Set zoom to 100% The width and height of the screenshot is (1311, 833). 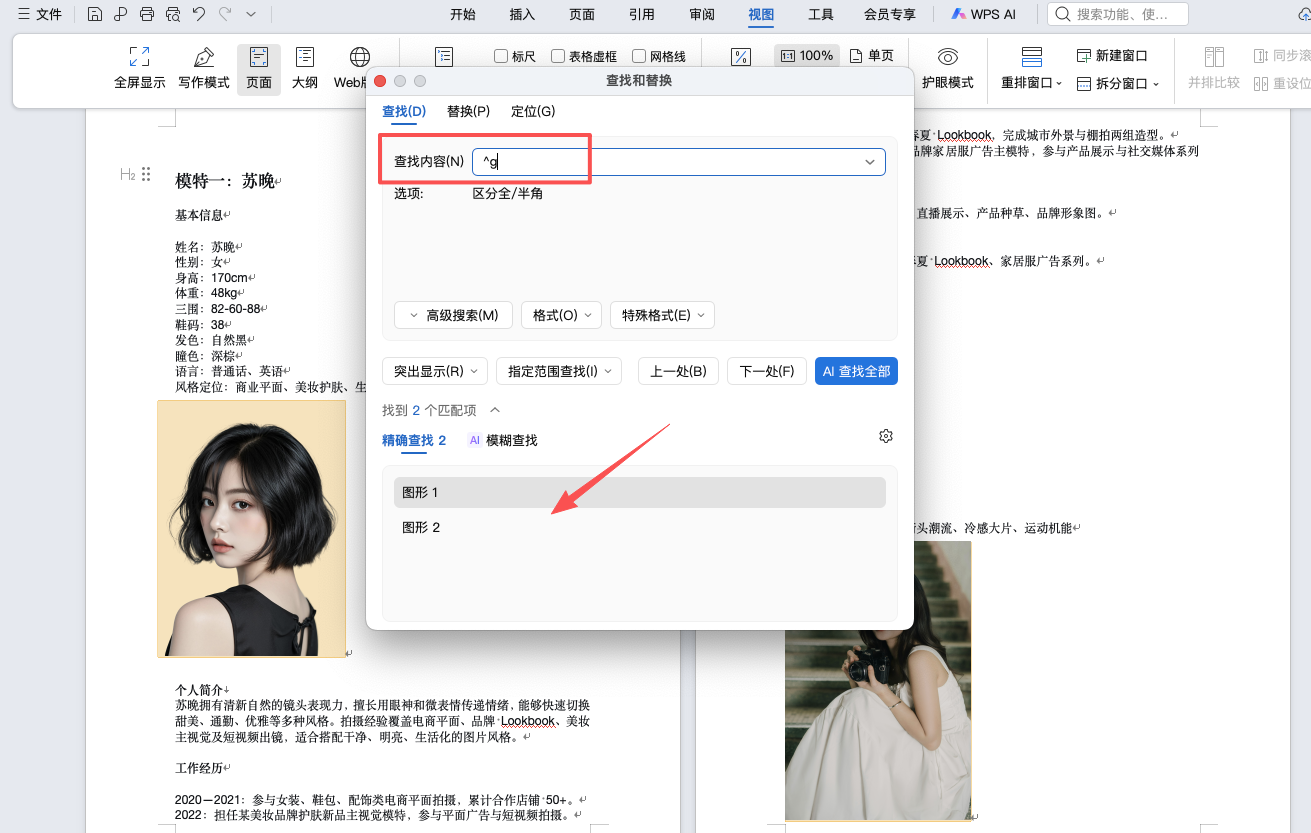807,56
